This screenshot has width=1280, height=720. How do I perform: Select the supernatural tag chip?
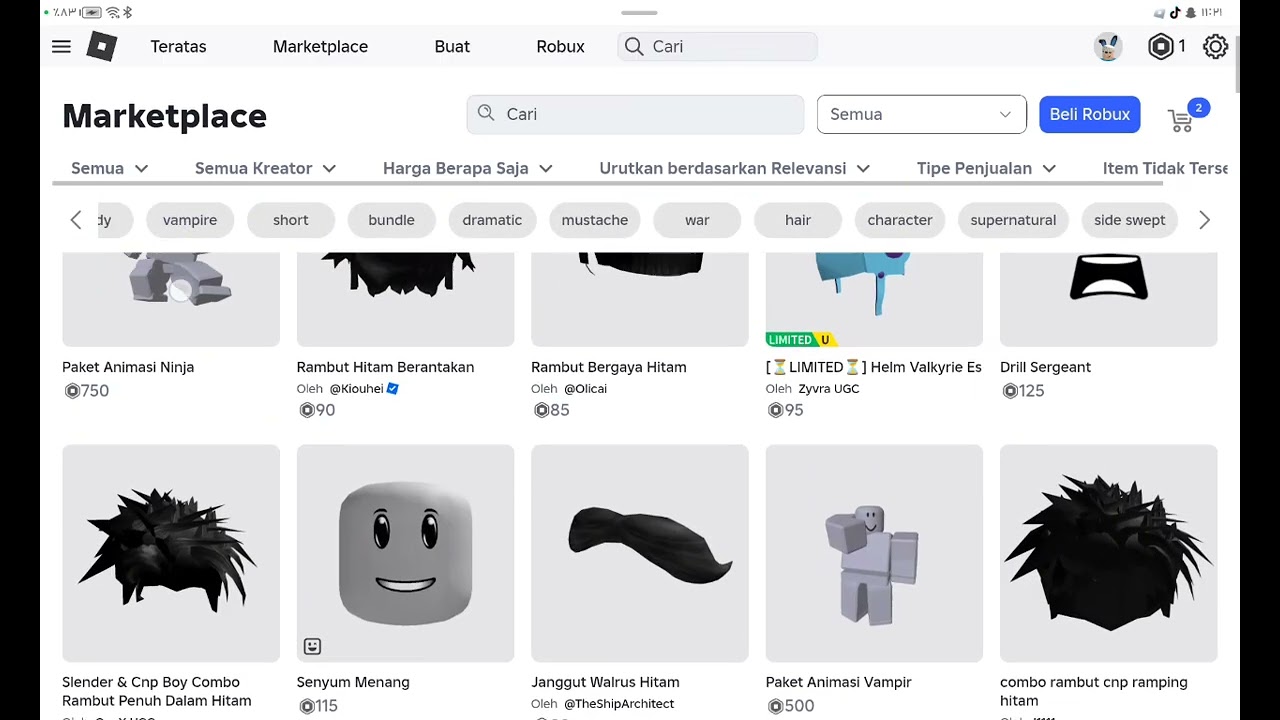[1013, 220]
